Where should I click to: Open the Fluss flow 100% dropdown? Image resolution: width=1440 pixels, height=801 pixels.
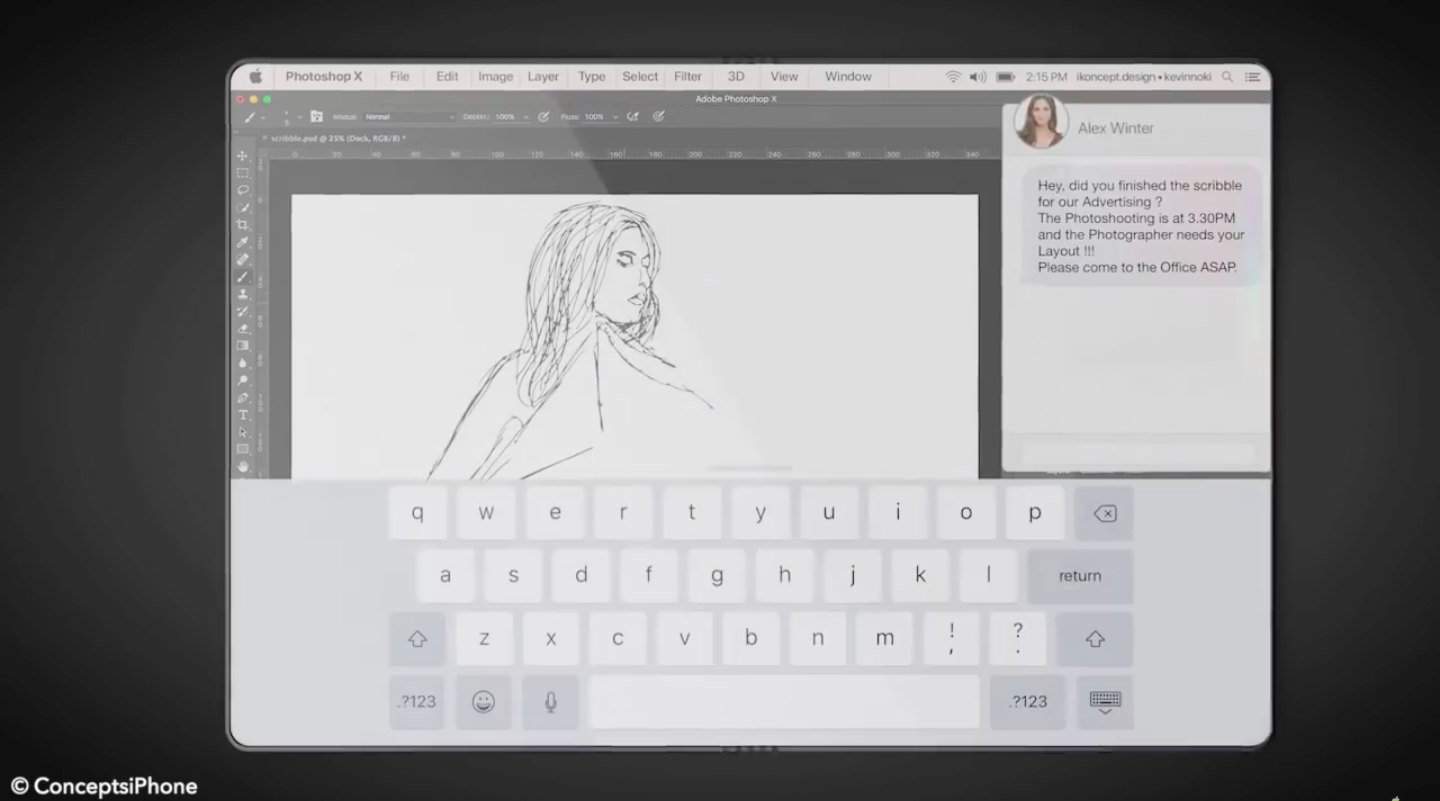coord(601,117)
